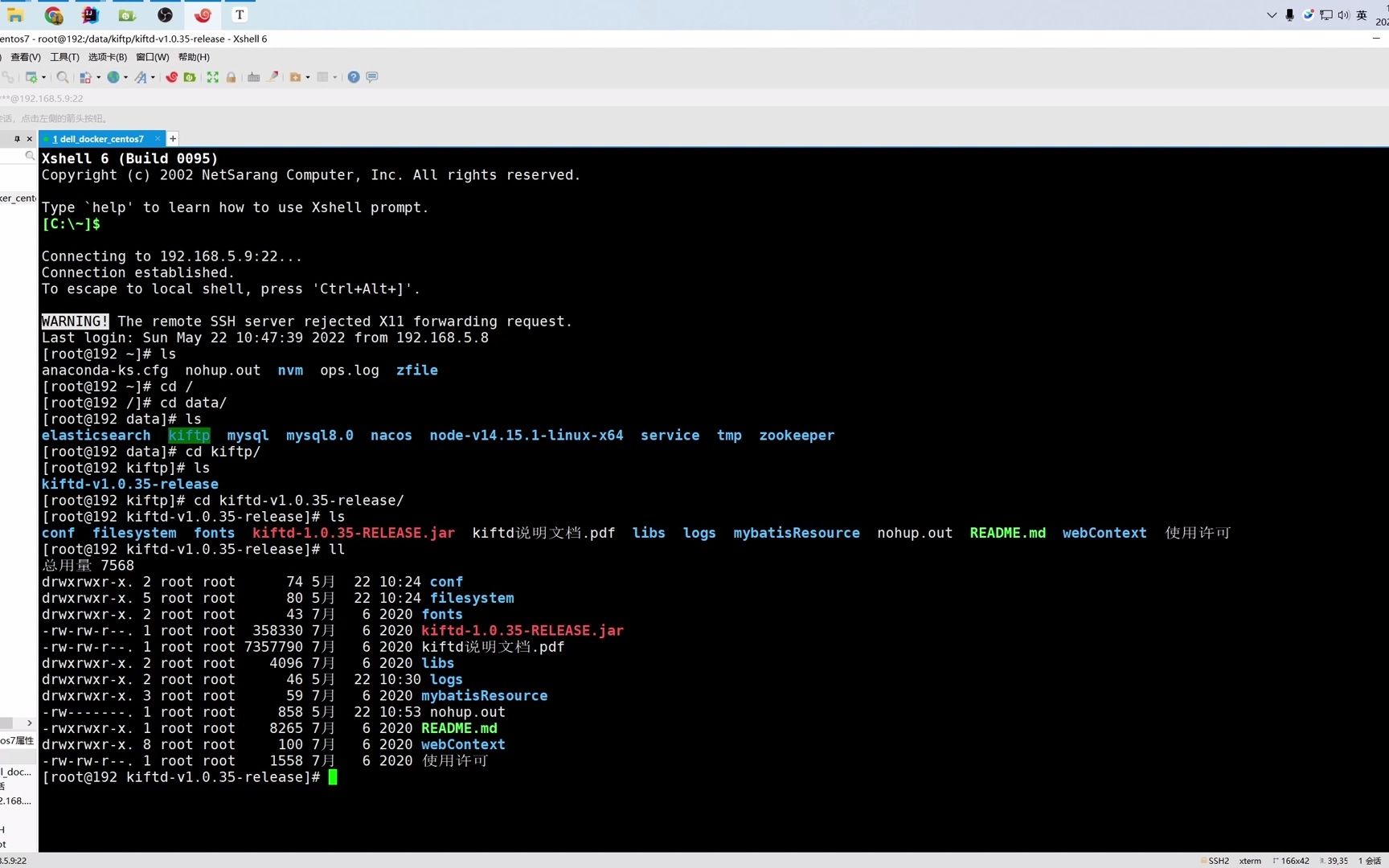Open the 选项卡(B) menu
The width and height of the screenshot is (1389, 868).
(x=108, y=57)
